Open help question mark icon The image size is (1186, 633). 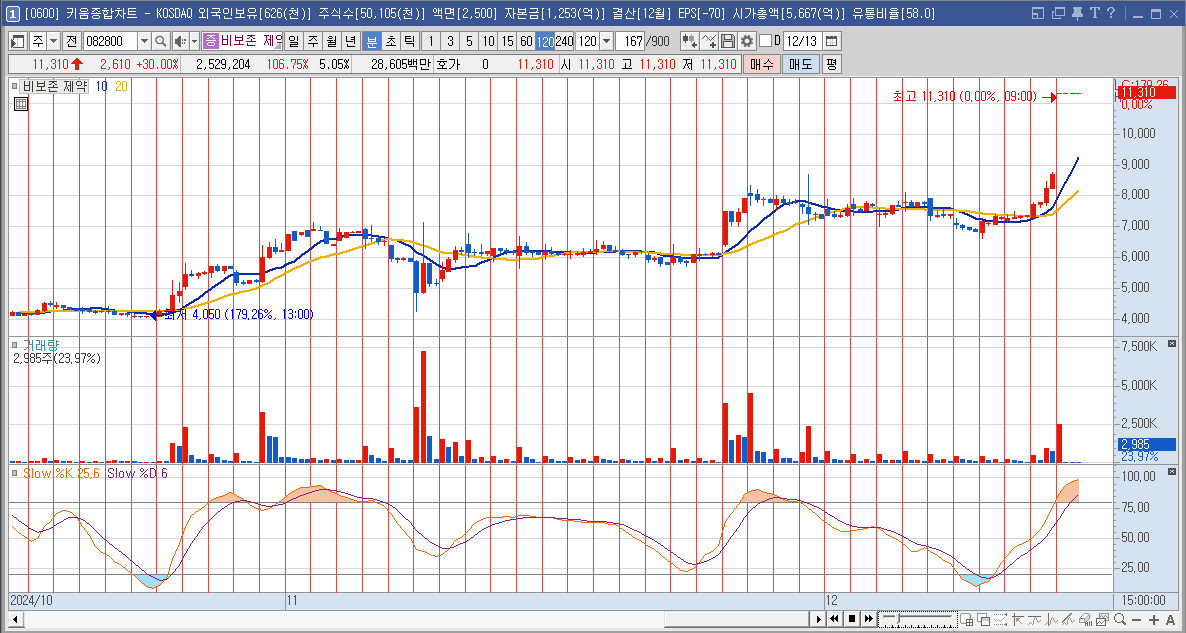pos(1110,13)
